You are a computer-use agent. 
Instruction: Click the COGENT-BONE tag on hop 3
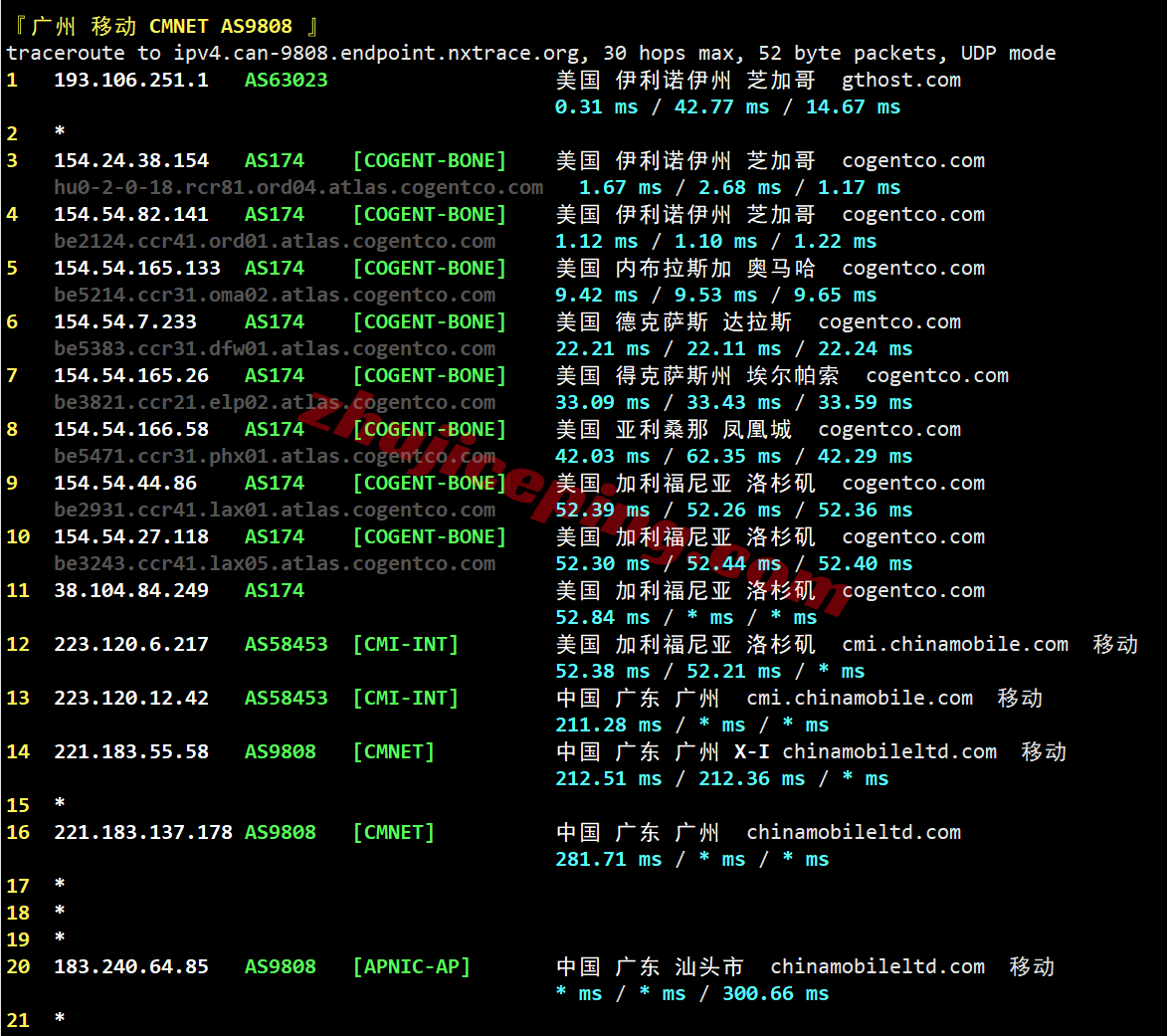[x=429, y=159]
